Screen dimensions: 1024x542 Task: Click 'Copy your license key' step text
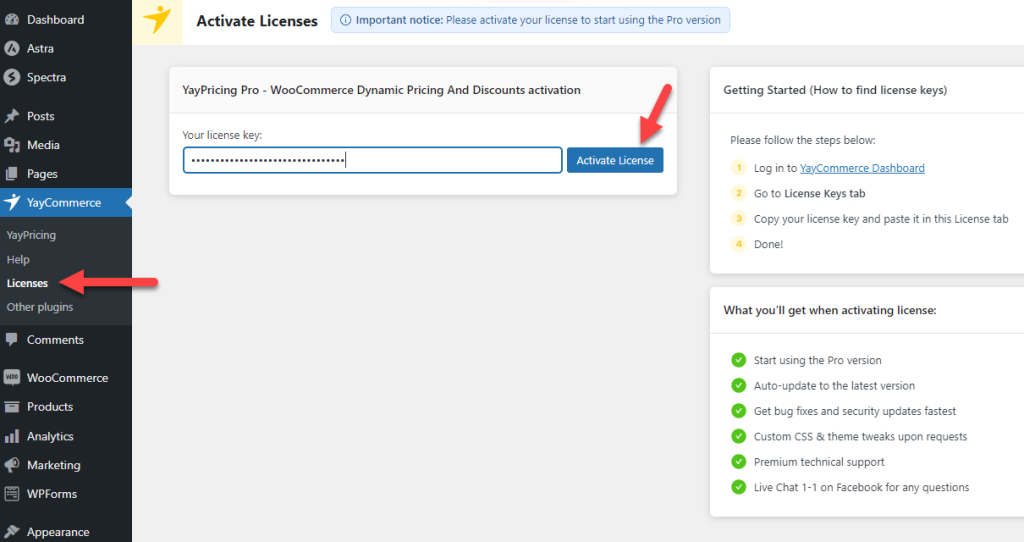(x=881, y=219)
